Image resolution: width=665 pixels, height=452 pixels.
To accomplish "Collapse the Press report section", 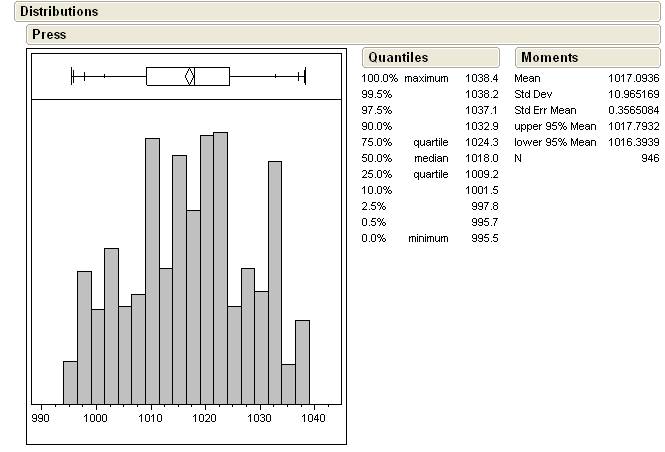I will click(49, 34).
